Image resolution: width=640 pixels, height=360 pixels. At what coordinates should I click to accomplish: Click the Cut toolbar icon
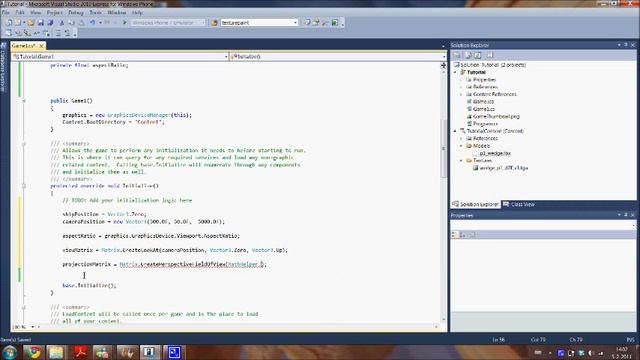pyautogui.click(x=62, y=23)
